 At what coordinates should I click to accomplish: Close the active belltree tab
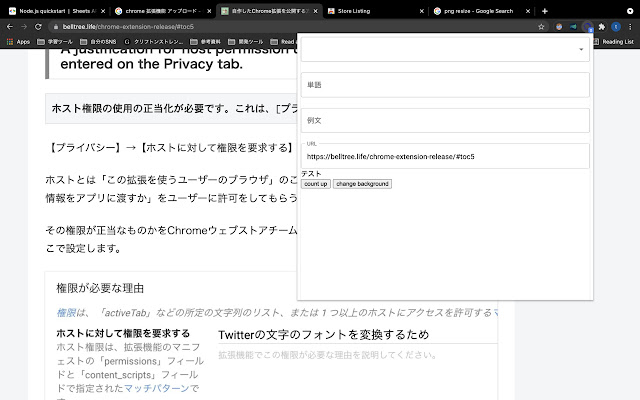pyautogui.click(x=315, y=11)
